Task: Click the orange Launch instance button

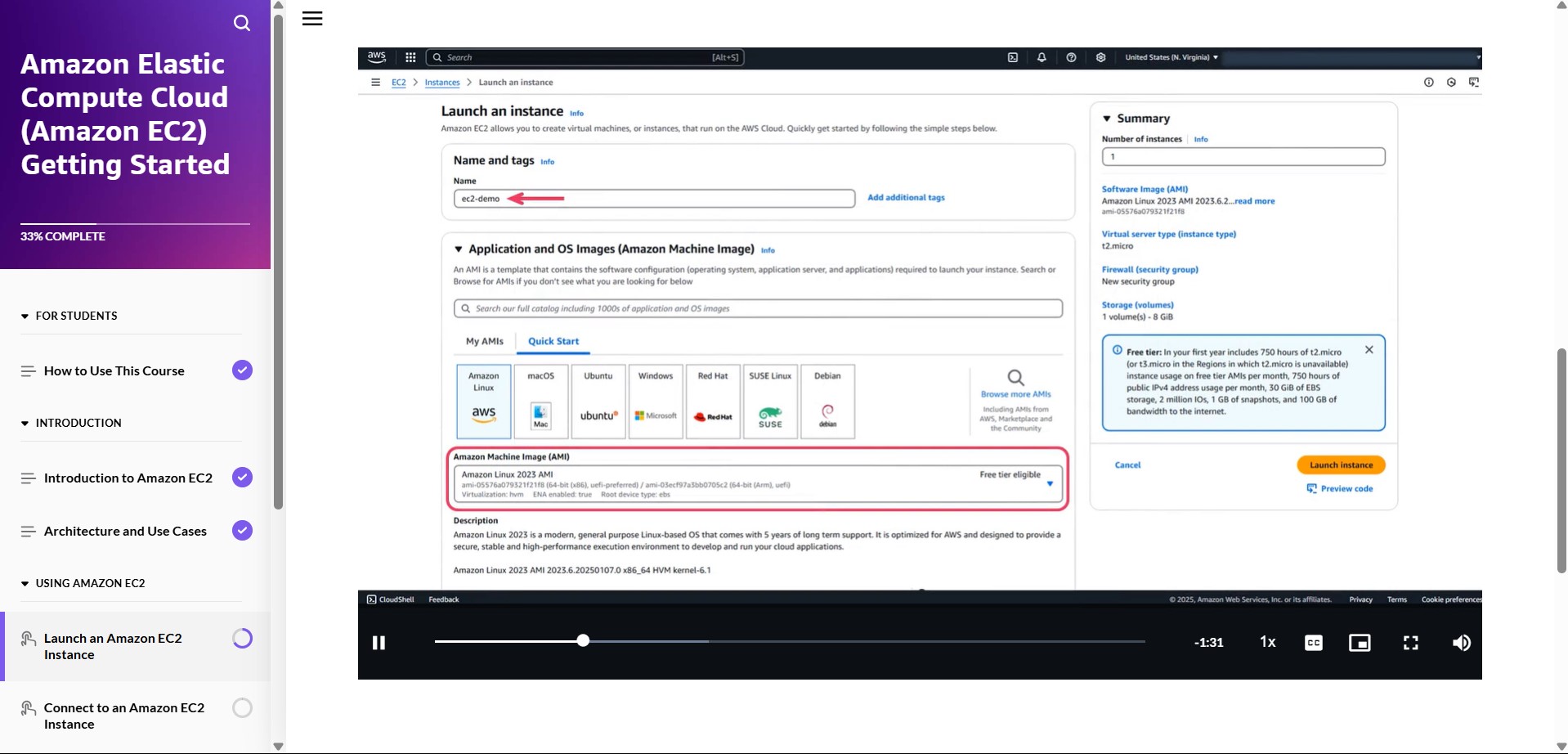Action: tap(1341, 465)
